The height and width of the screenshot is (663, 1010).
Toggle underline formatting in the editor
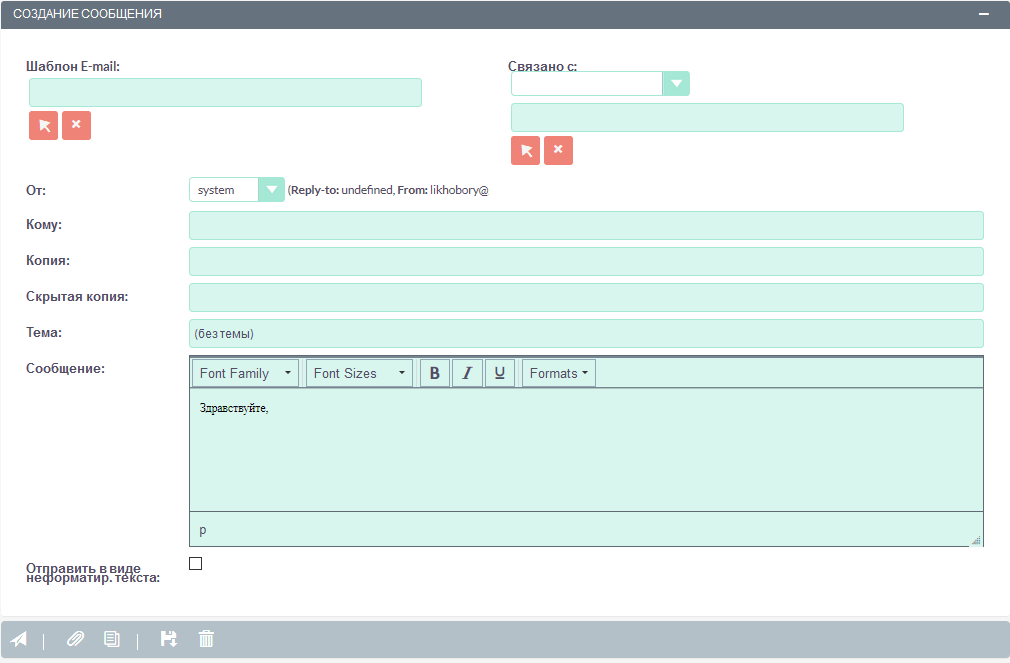499,373
